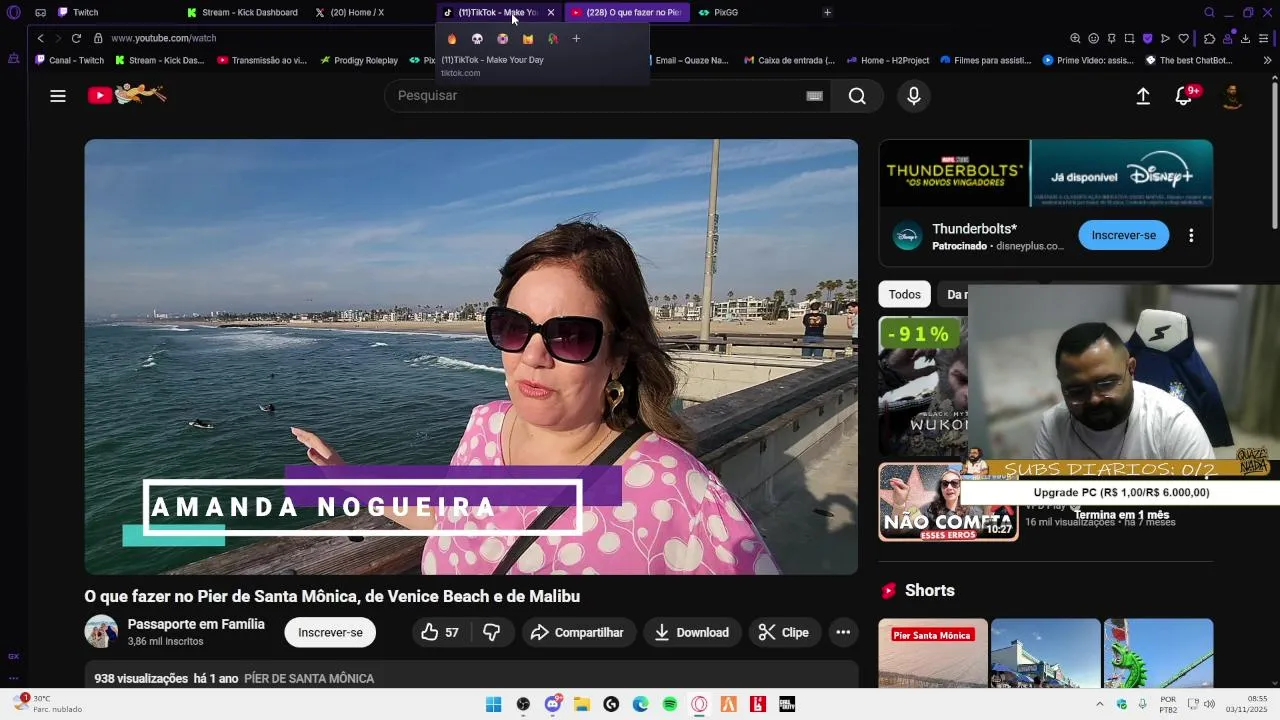This screenshot has height=720, width=1280.
Task: Click Inscrever-se on Thunderbolts ad
Action: click(1123, 235)
